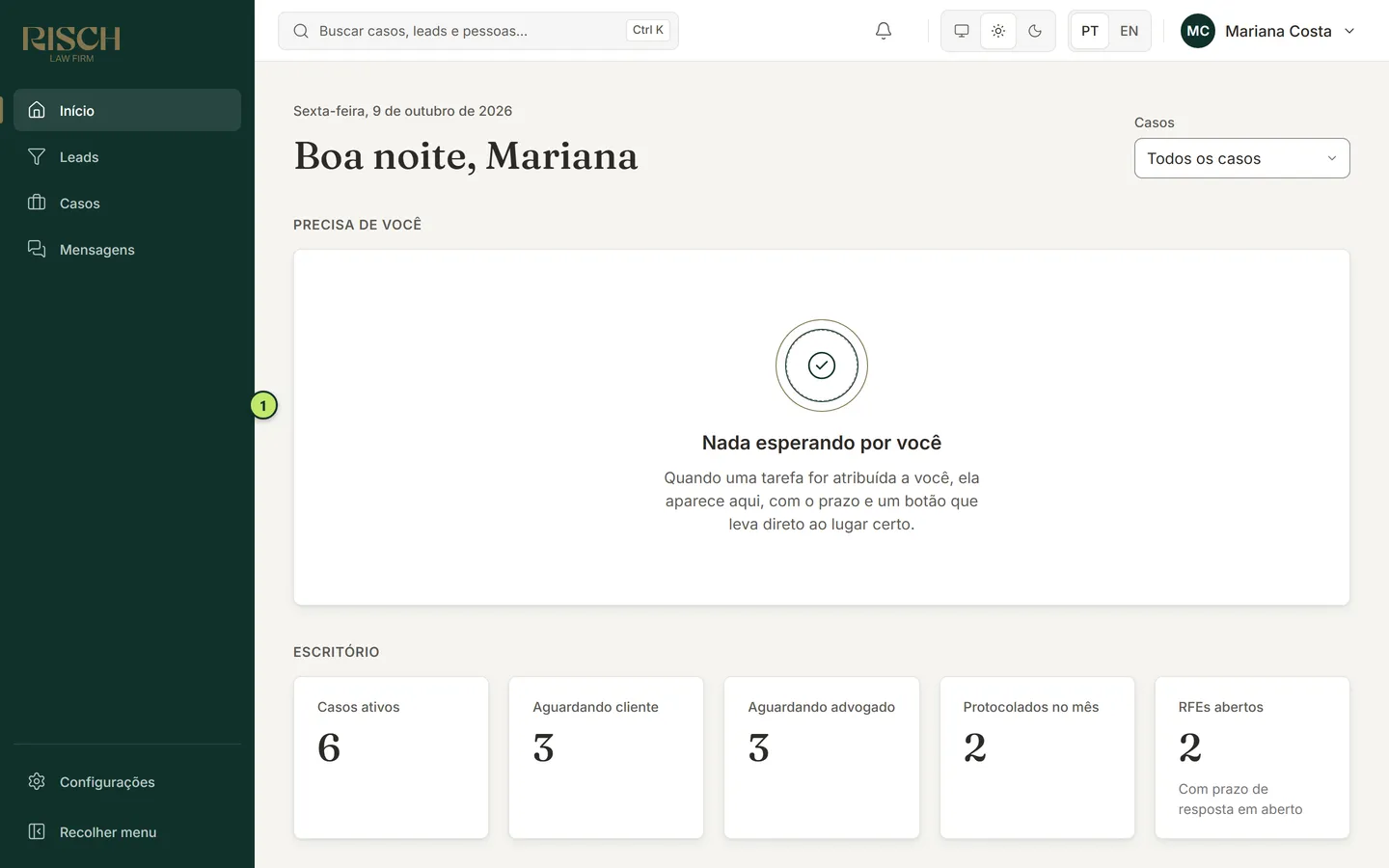1389x868 pixels.
Task: Click the "PRECISA DE VOCÊ" section label
Action: [x=357, y=225]
